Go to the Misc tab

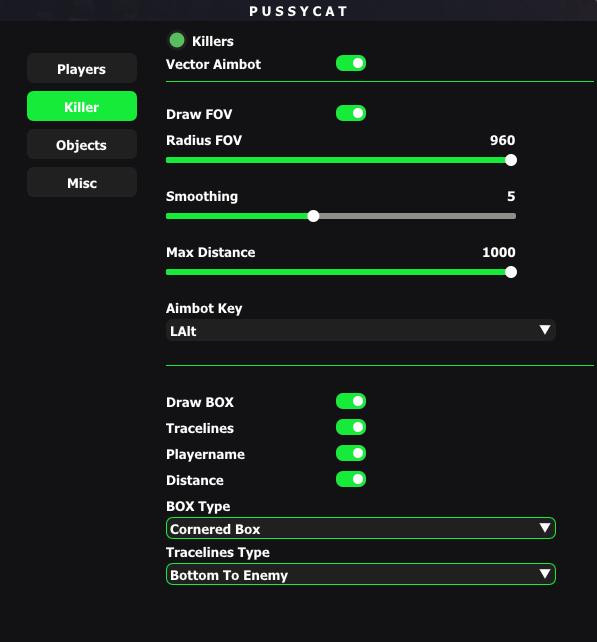82,182
